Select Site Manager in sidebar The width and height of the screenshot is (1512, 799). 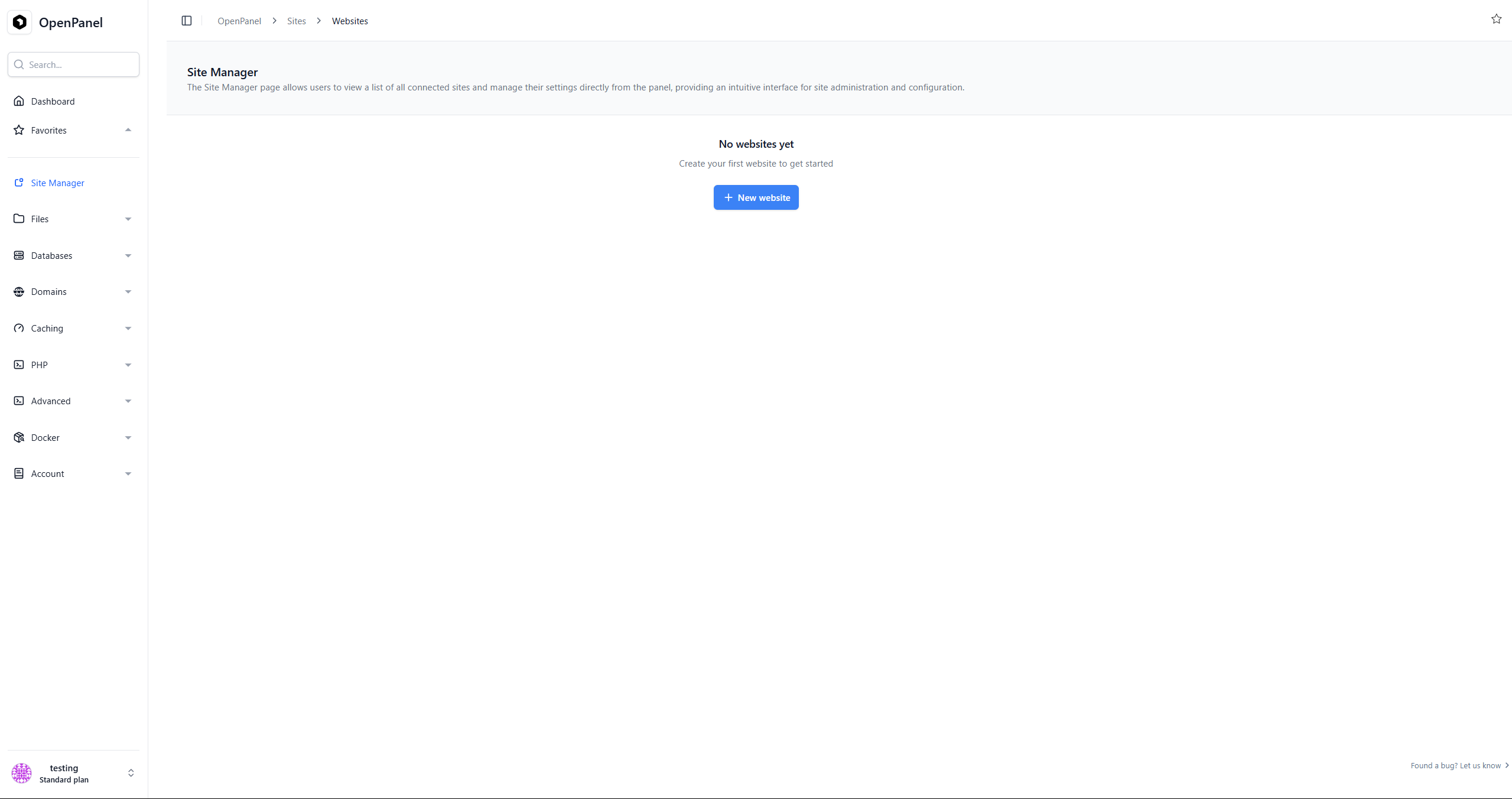pos(73,183)
